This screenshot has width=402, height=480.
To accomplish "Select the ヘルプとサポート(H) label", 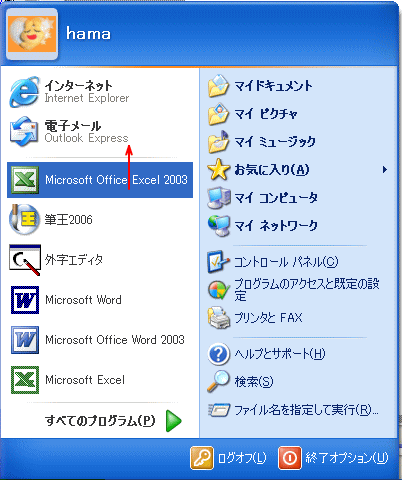I will click(x=280, y=354).
